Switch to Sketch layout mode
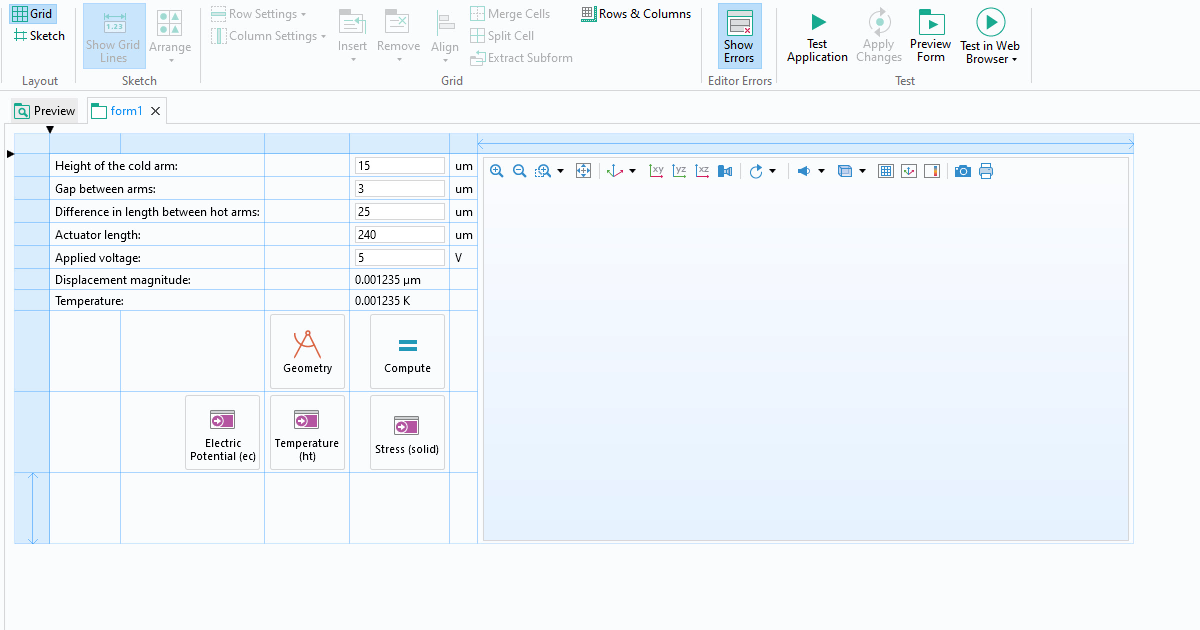 (38, 35)
